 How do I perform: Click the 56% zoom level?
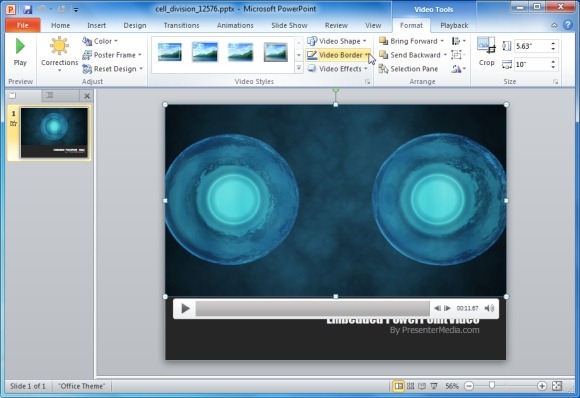coord(452,386)
